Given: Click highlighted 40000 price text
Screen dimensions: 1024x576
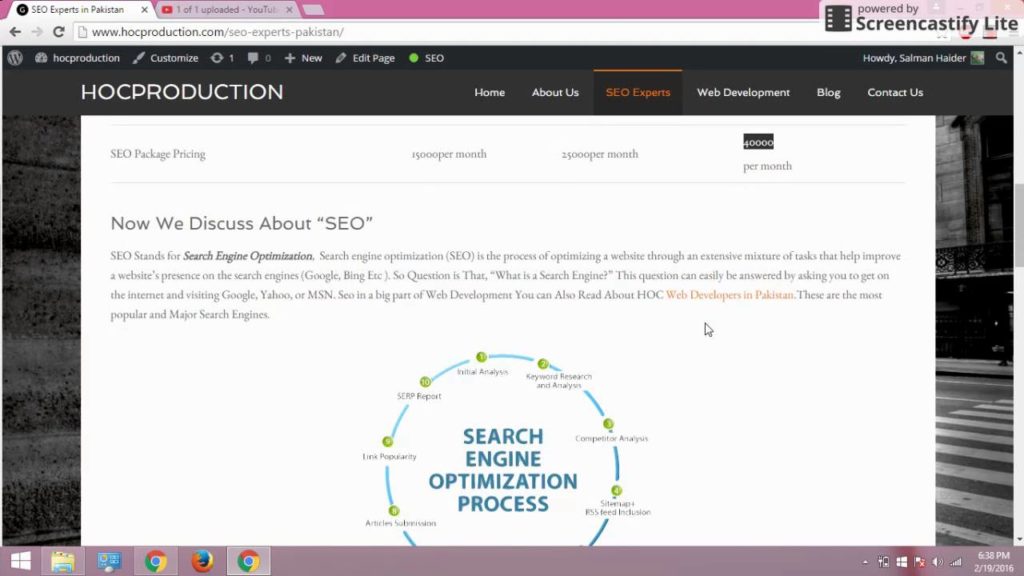Looking at the screenshot, I should (758, 142).
